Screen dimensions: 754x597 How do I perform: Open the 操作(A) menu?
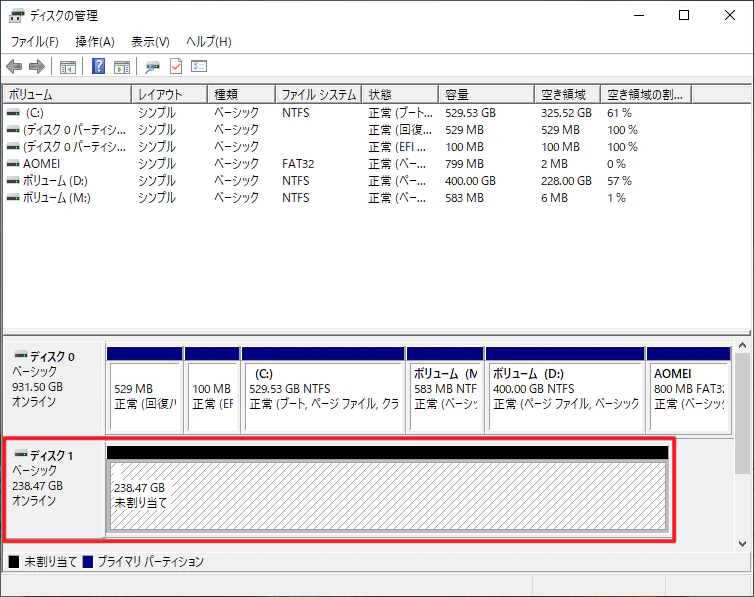coord(95,42)
